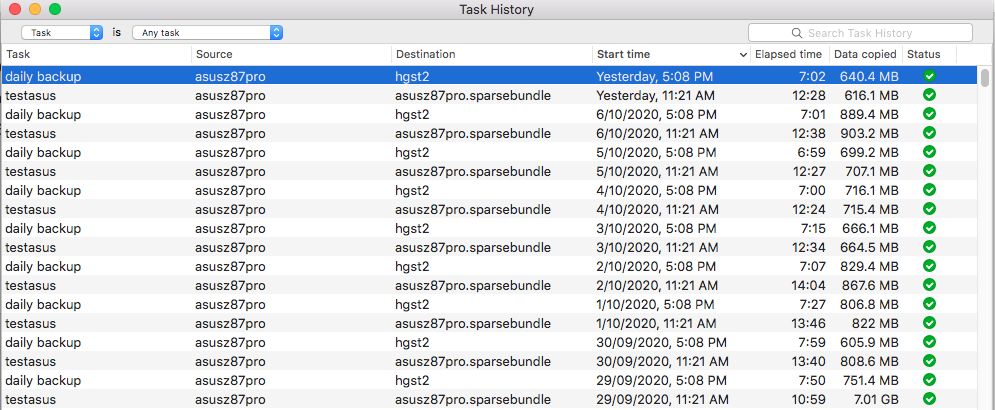Sort by Data copied column header

click(x=865, y=54)
